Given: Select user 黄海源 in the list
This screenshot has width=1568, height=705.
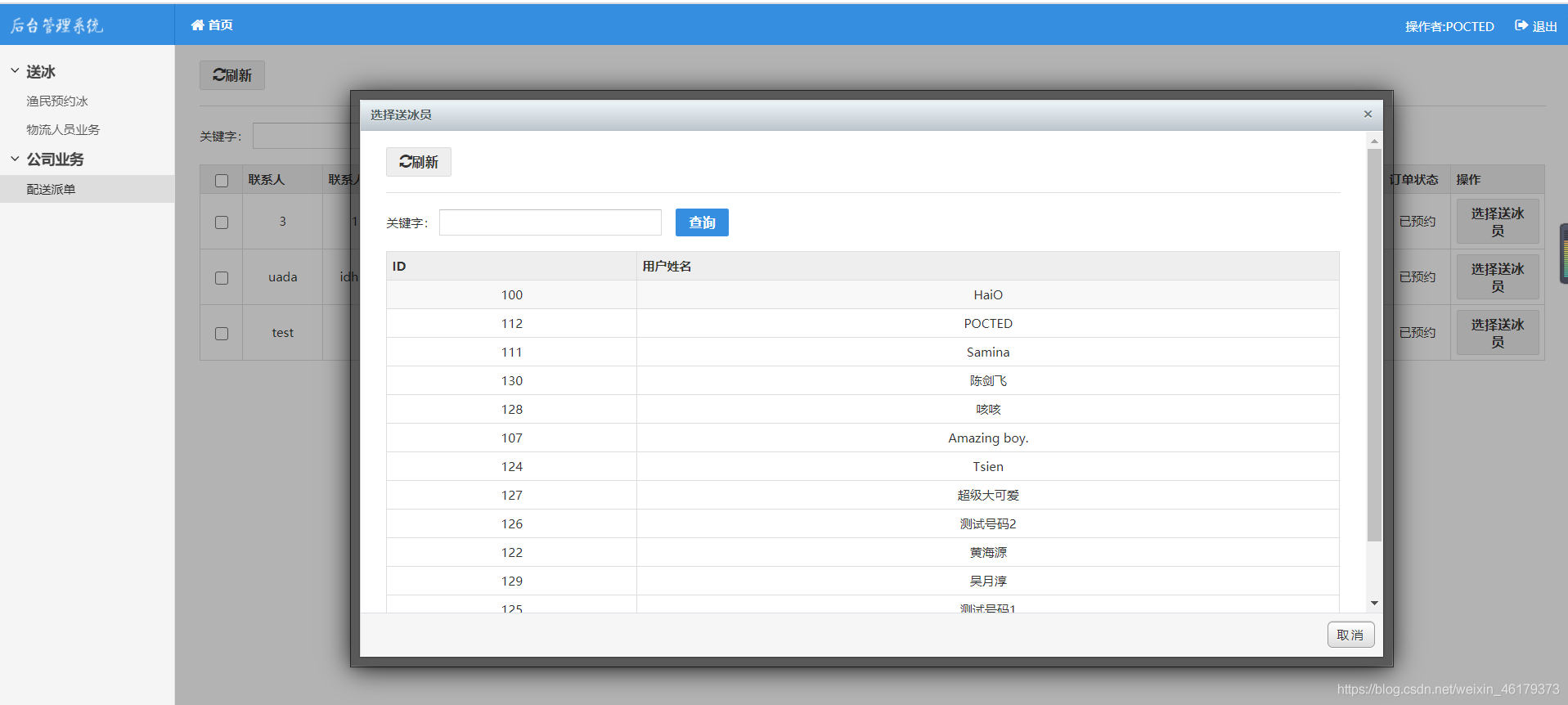Looking at the screenshot, I should click(988, 552).
